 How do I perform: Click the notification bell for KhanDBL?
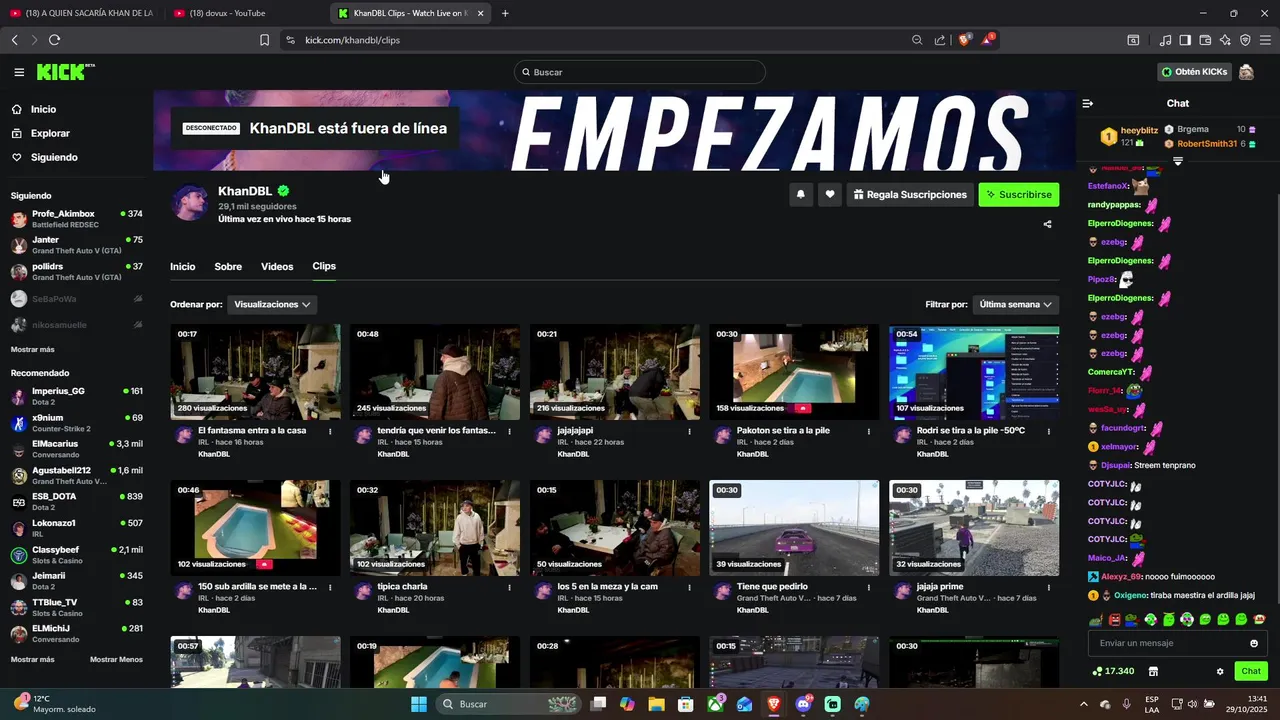pos(800,195)
